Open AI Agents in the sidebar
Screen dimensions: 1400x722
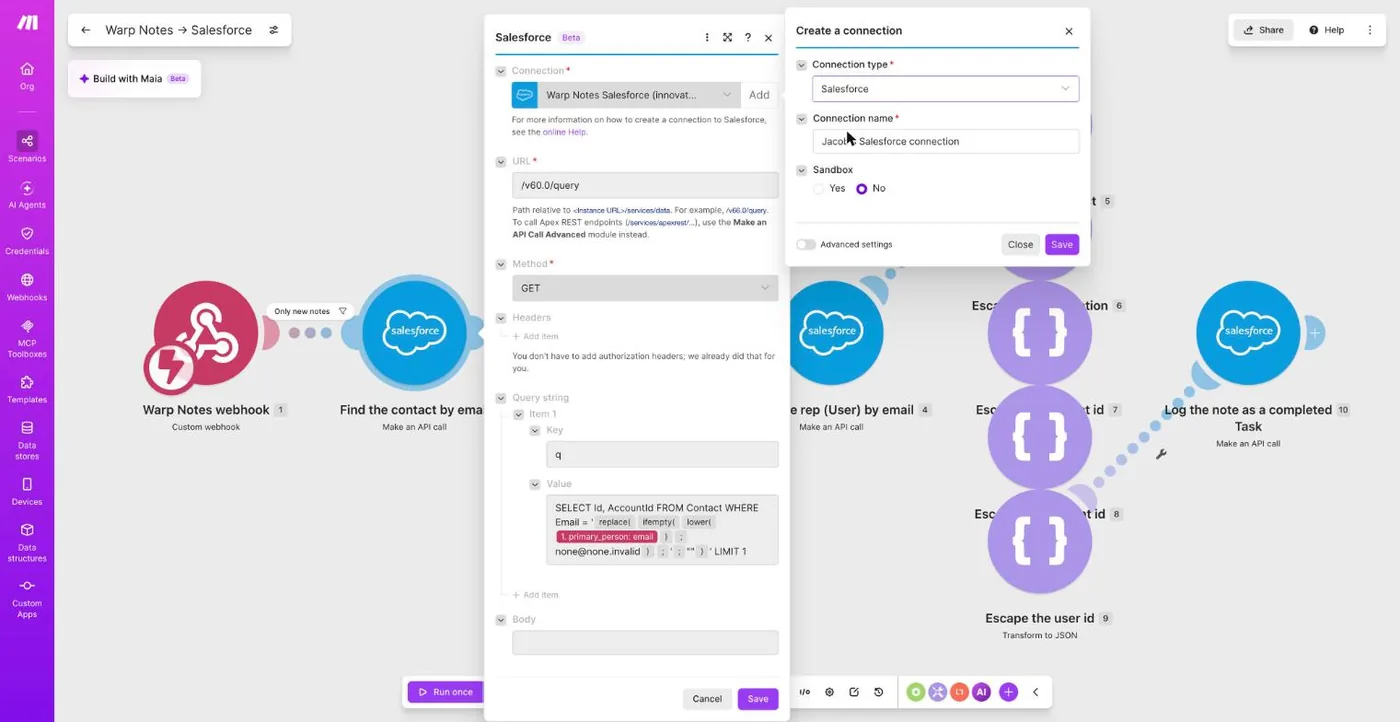tap(27, 194)
